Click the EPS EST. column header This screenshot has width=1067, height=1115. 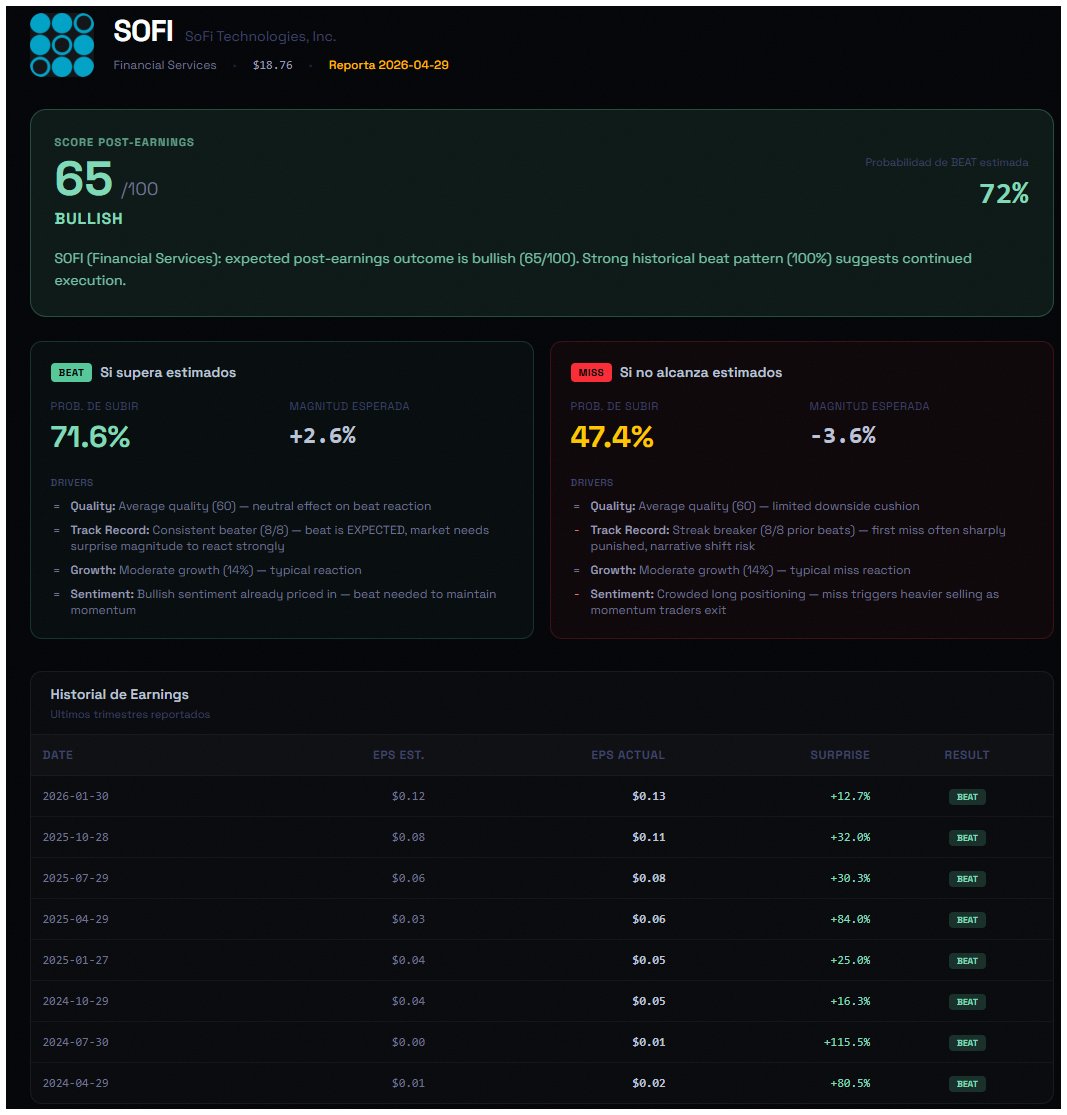tap(398, 754)
